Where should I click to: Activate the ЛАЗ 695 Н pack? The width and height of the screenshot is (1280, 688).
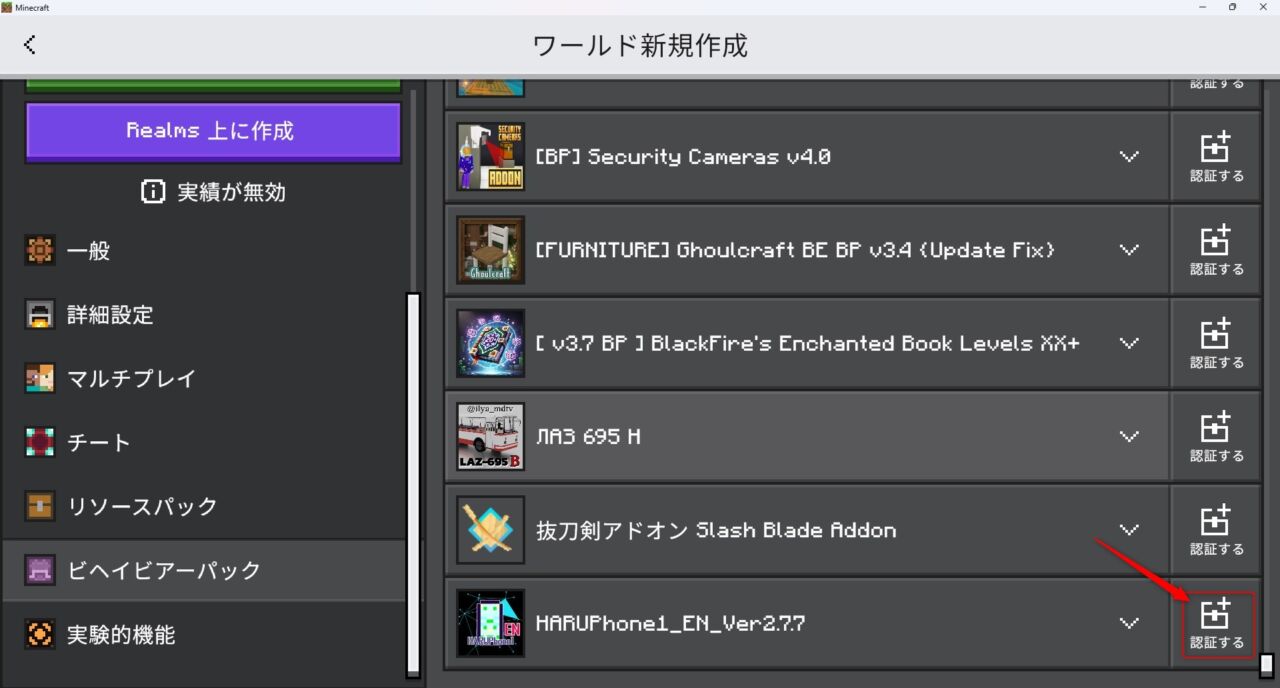coord(1216,436)
